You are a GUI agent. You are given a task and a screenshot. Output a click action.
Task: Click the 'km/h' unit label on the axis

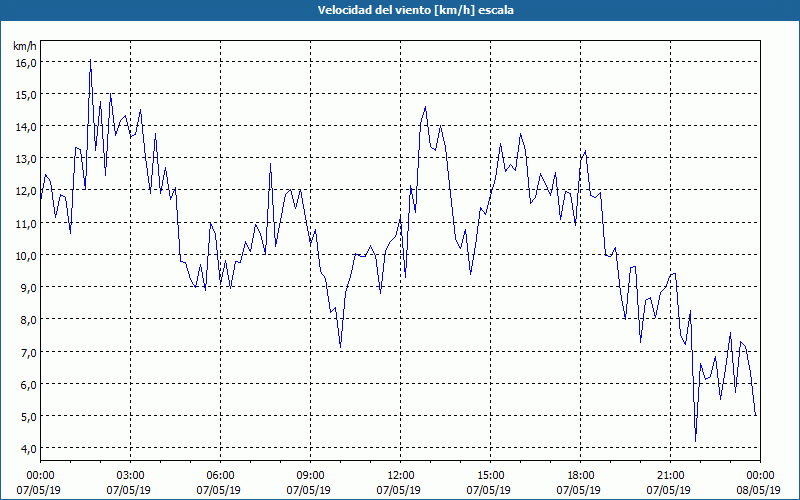[x=24, y=46]
